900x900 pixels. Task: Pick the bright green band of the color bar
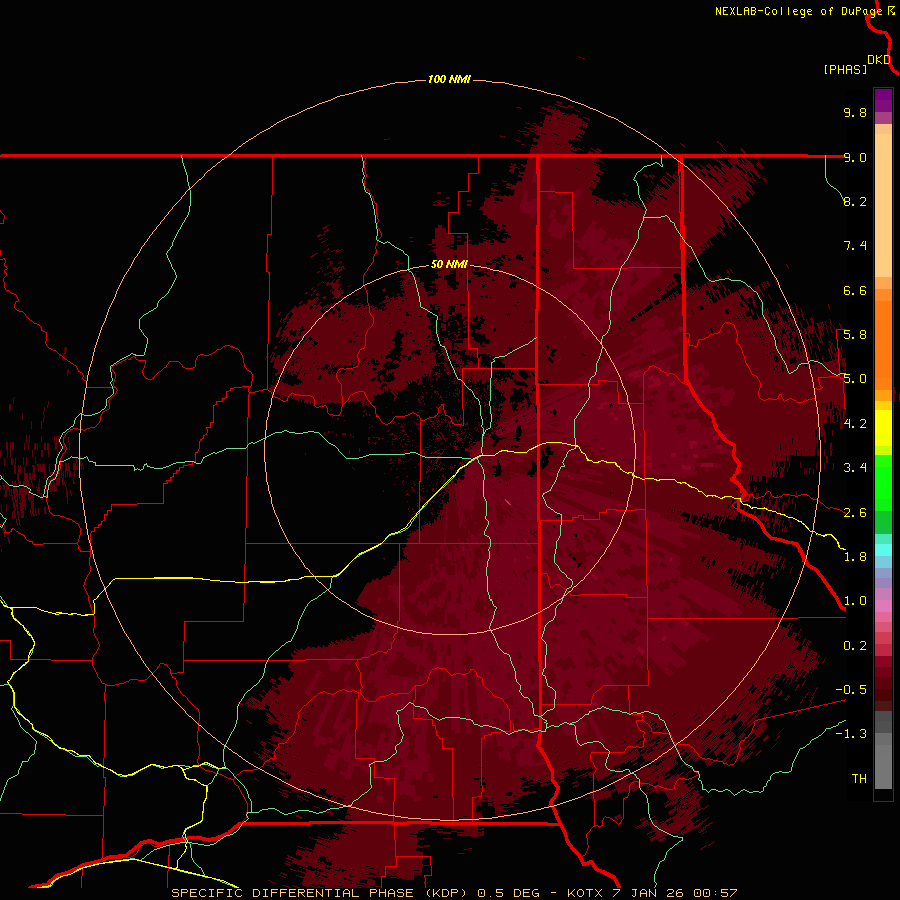(x=883, y=483)
